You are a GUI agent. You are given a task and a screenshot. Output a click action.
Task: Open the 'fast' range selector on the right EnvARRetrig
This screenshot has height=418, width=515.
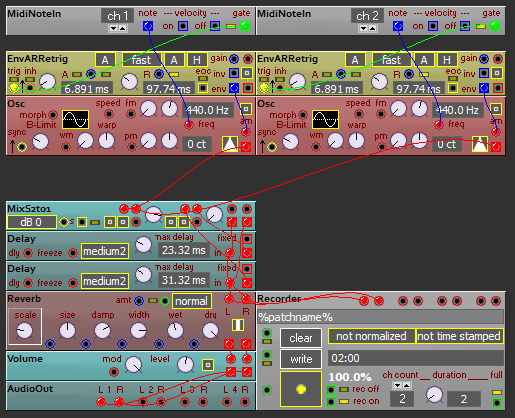coord(392,60)
